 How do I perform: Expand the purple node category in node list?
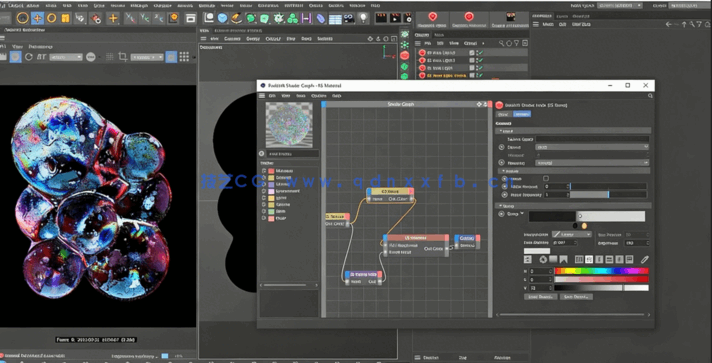coord(264,184)
